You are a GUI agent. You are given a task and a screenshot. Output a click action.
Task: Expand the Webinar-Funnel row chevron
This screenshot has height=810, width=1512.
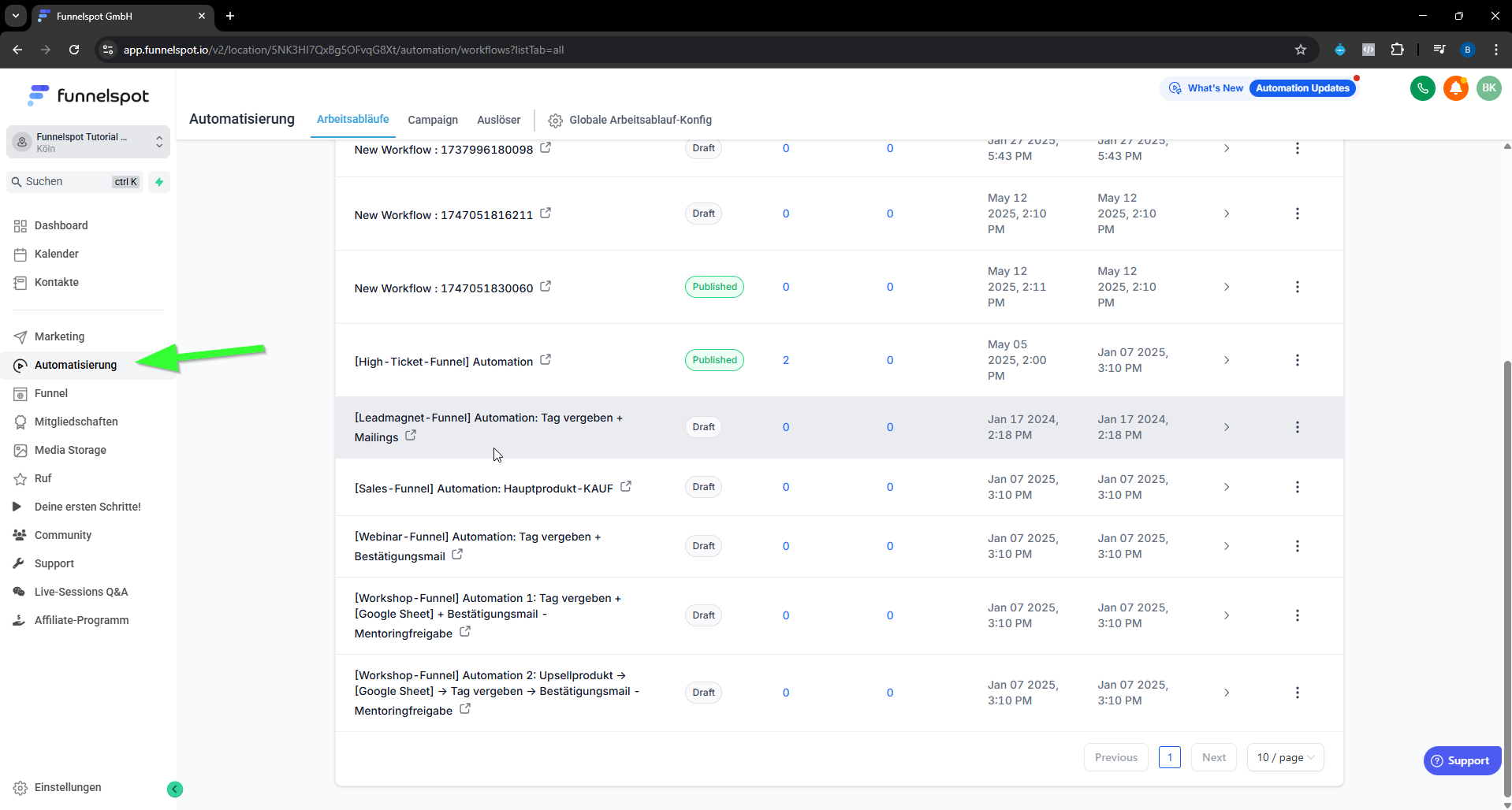[1227, 546]
